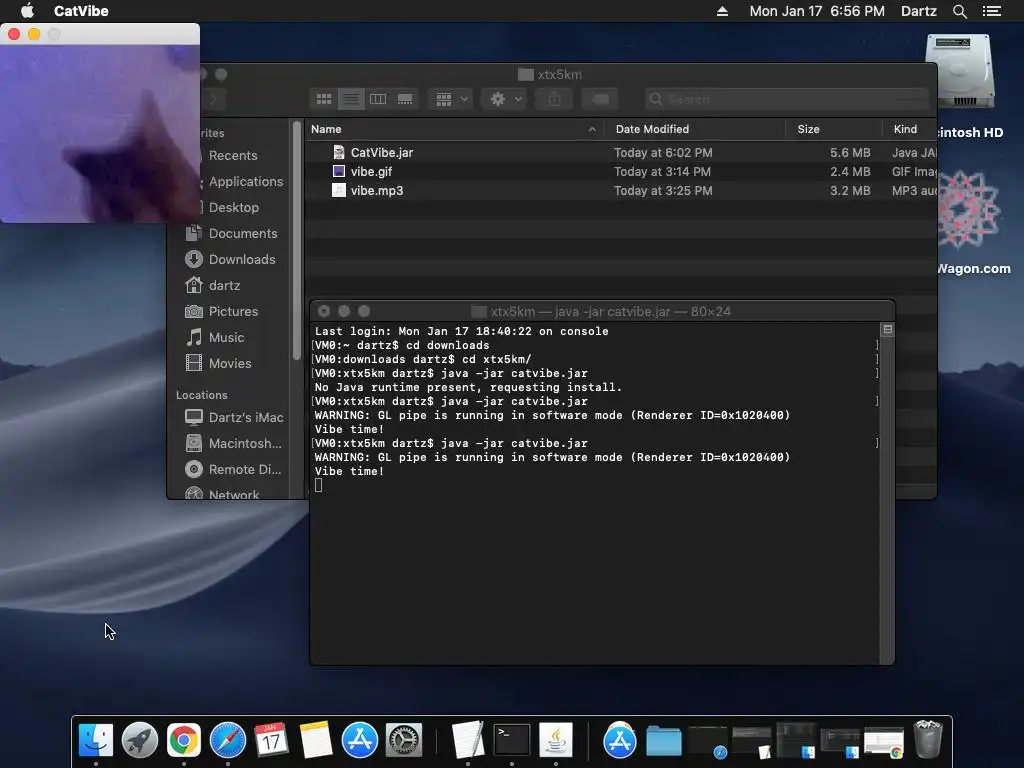The width and height of the screenshot is (1024, 768).
Task: Select Remote Disc in Finder sidebar
Action: pos(235,470)
